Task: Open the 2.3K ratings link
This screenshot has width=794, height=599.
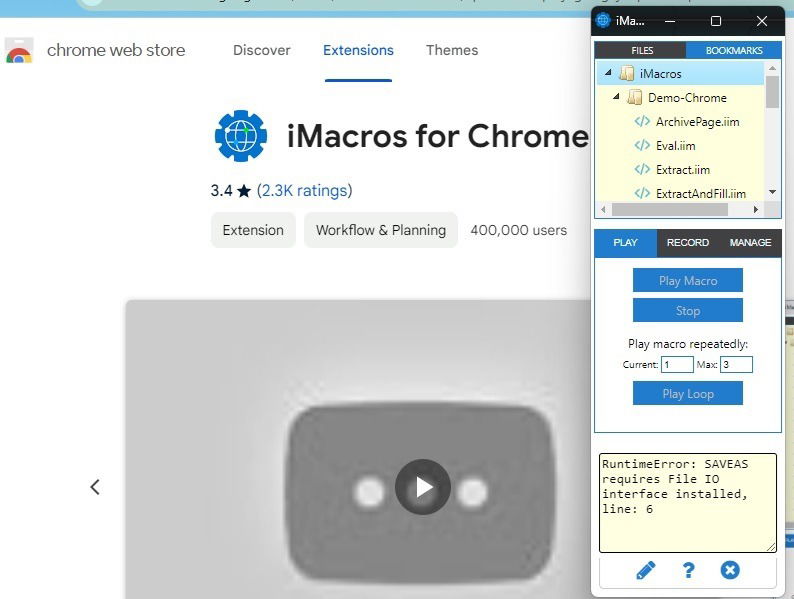Action: click(x=304, y=190)
